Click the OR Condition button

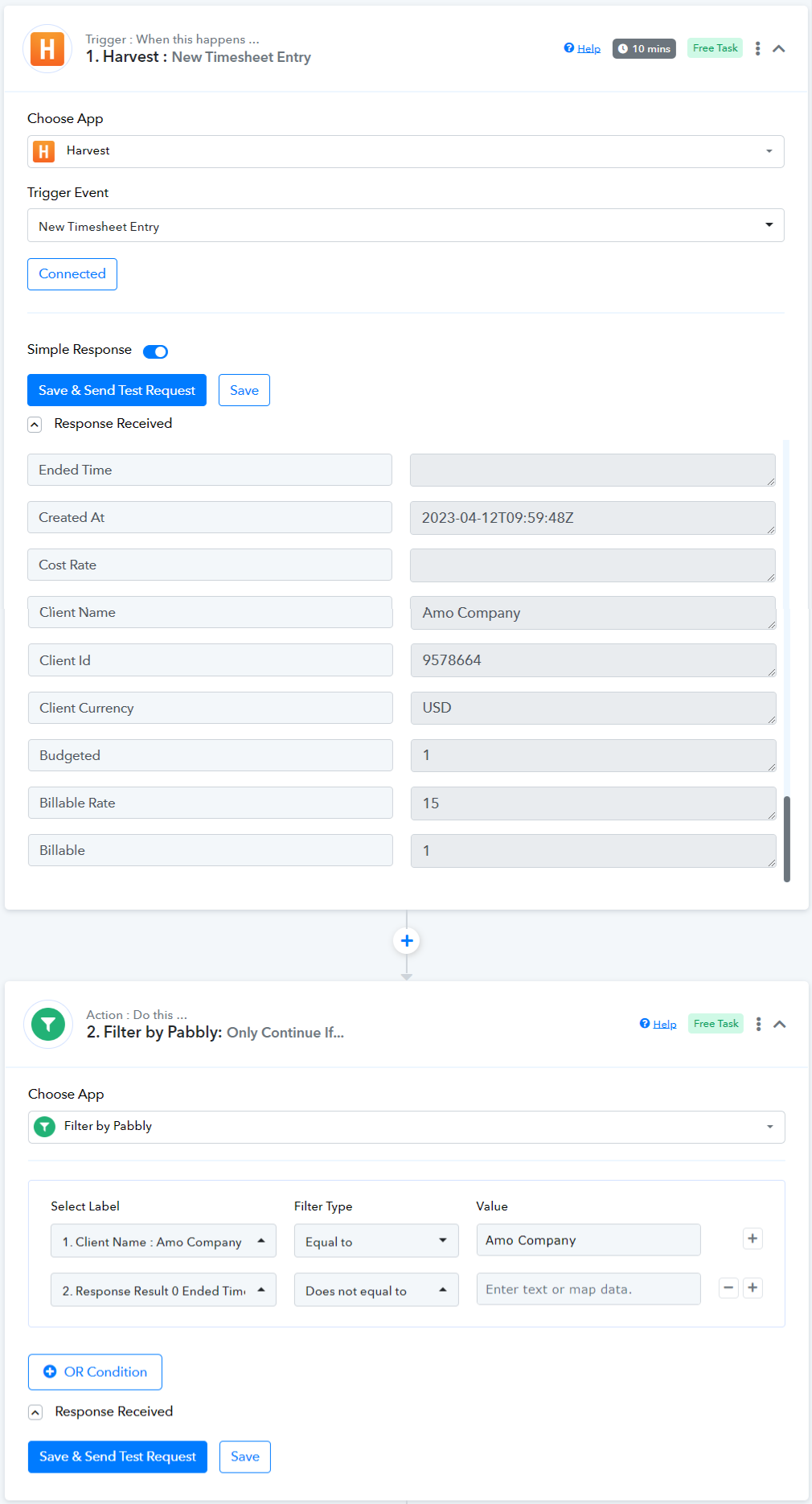pos(95,1372)
